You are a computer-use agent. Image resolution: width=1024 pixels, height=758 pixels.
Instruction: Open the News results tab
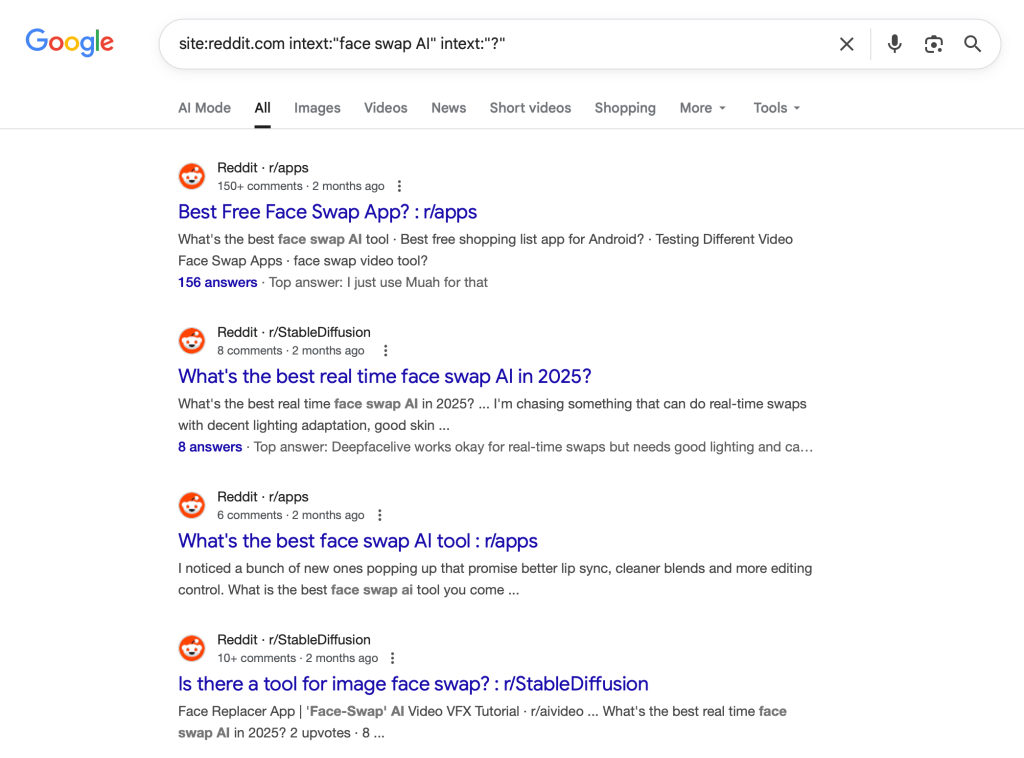click(448, 108)
